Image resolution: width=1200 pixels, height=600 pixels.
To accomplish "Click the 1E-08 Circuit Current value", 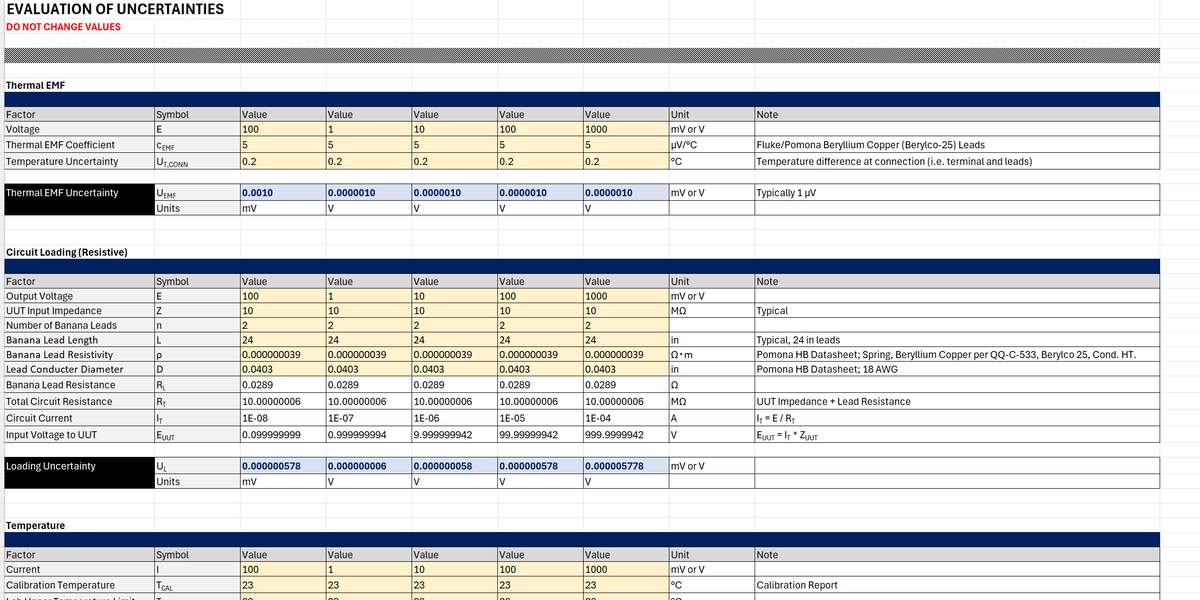I will pyautogui.click(x=254, y=418).
